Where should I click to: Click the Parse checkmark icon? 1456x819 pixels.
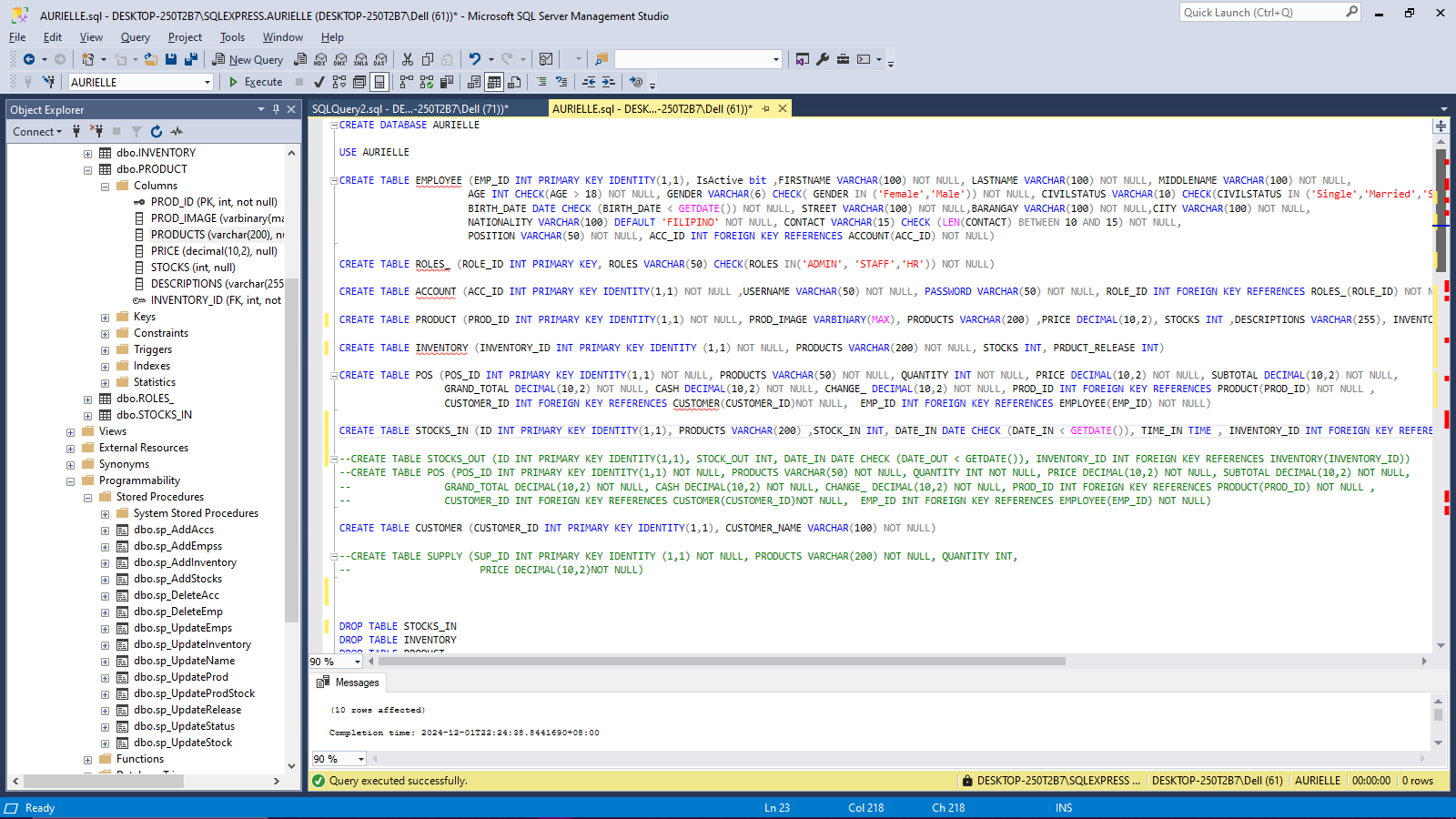[319, 82]
